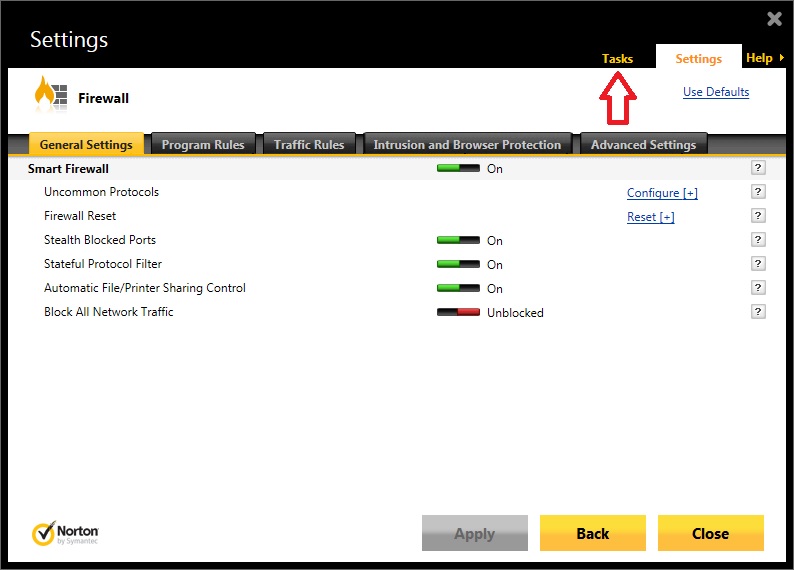
Task: Open help for Smart Firewall
Action: (758, 168)
